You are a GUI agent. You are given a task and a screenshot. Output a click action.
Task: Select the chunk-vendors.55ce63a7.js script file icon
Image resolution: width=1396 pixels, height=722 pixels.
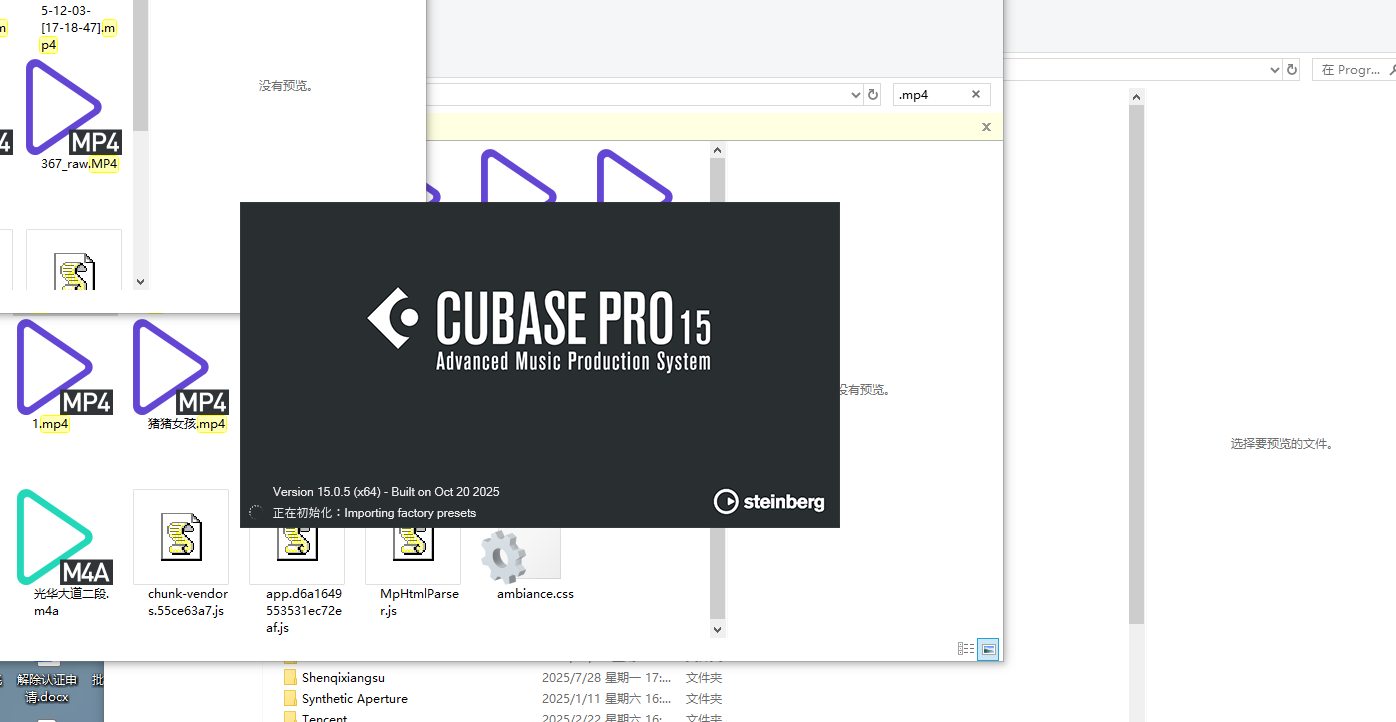click(x=181, y=537)
